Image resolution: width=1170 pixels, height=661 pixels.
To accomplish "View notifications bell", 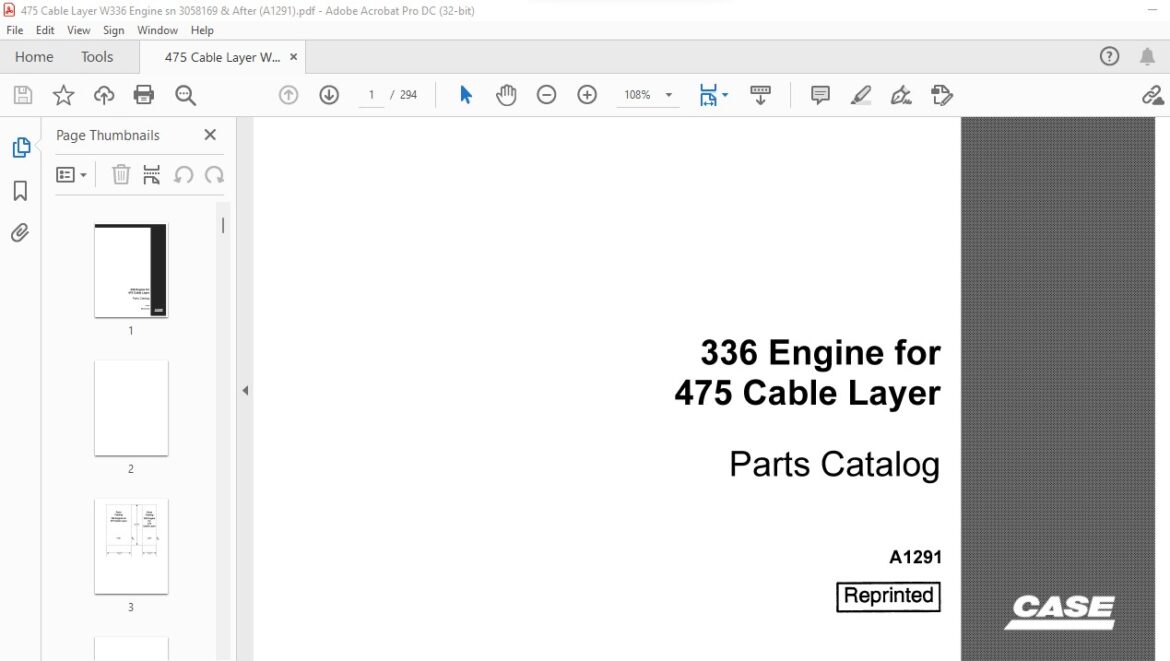I will [x=1148, y=56].
